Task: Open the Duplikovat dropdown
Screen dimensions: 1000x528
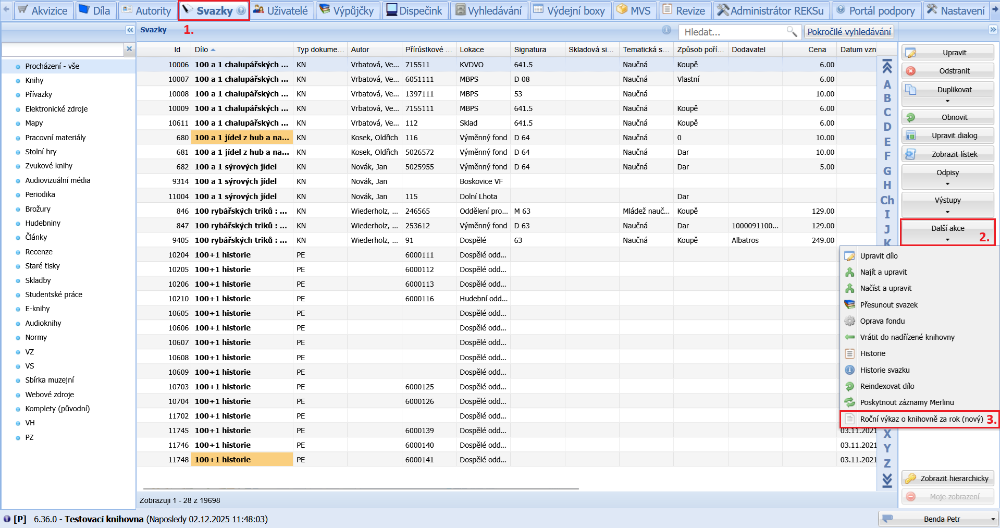Action: pyautogui.click(x=947, y=93)
